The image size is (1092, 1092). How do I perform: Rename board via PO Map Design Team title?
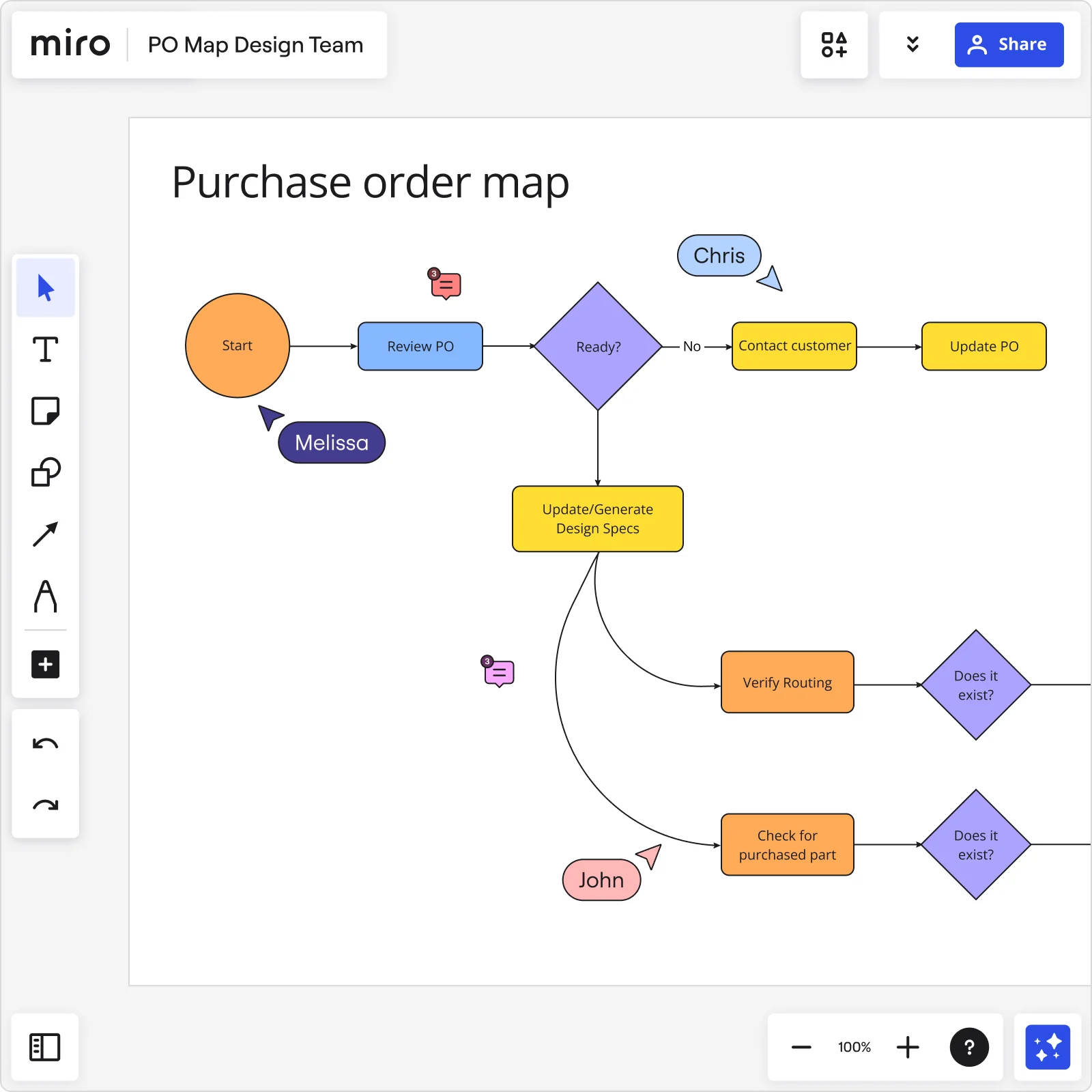255,45
